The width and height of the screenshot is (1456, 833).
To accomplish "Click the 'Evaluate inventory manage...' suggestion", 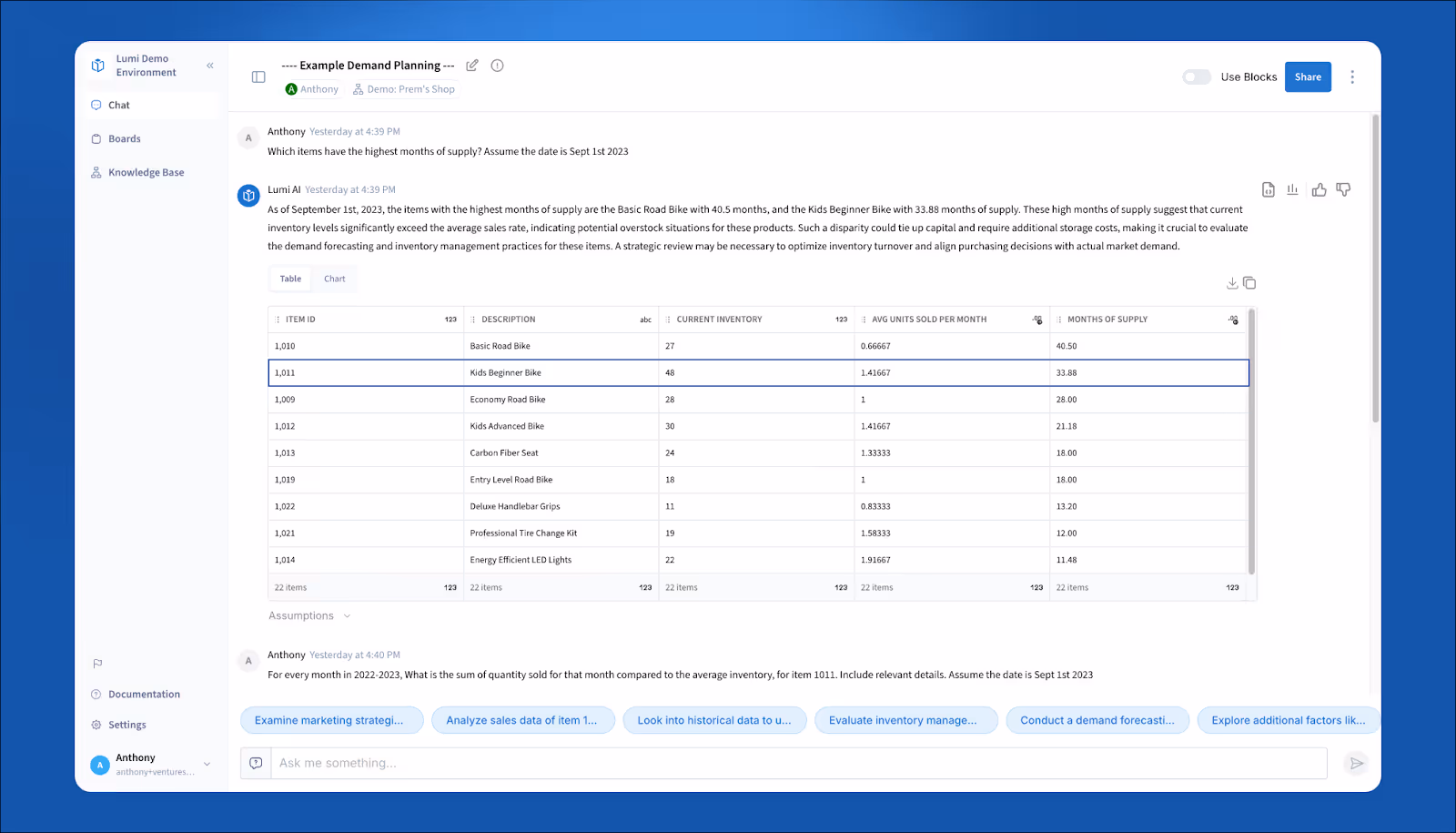I will point(906,720).
